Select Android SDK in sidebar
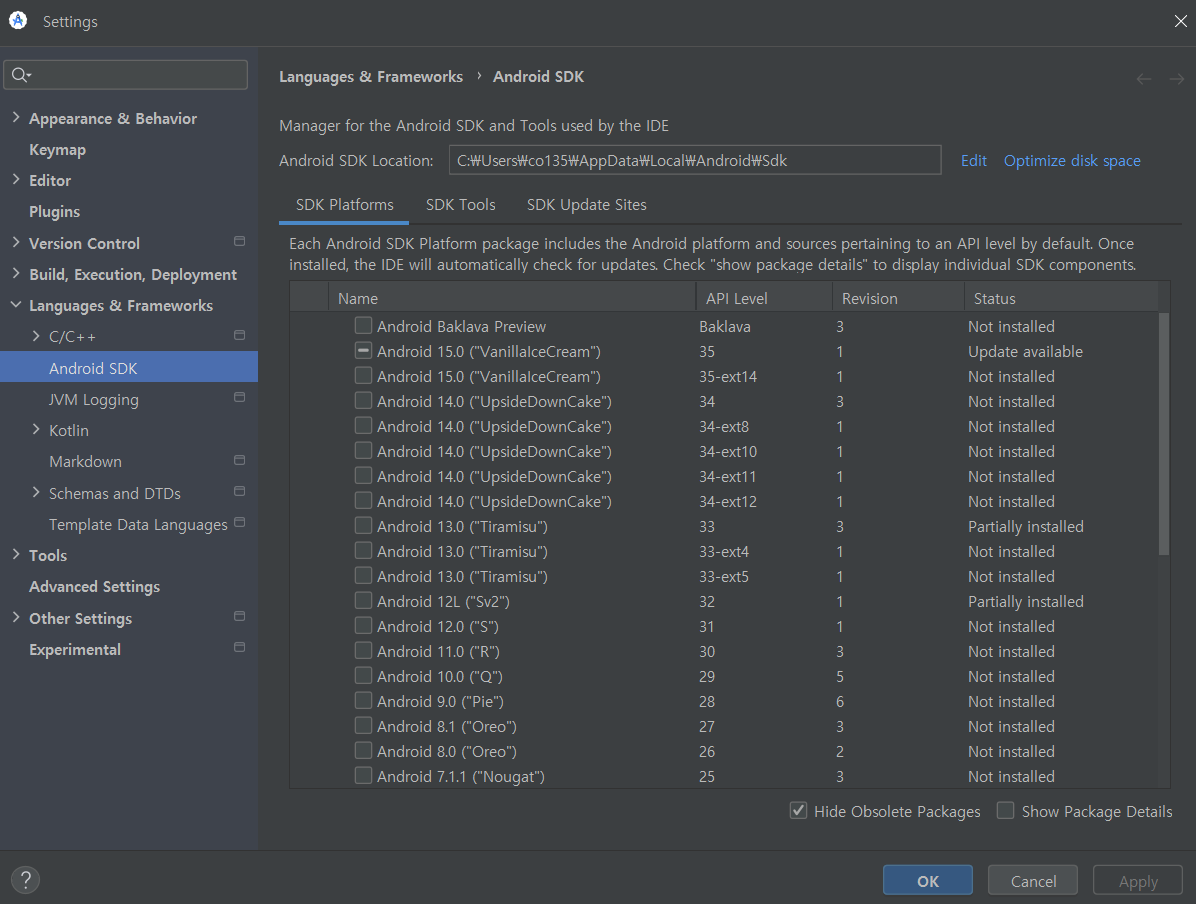Screen dimensions: 1196x904 coord(129,368)
